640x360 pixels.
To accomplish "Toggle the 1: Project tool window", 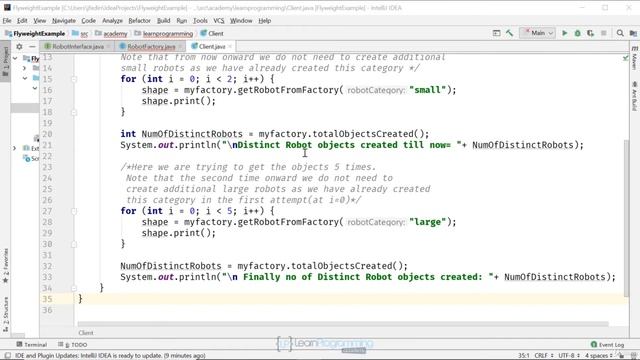I will 5,61.
